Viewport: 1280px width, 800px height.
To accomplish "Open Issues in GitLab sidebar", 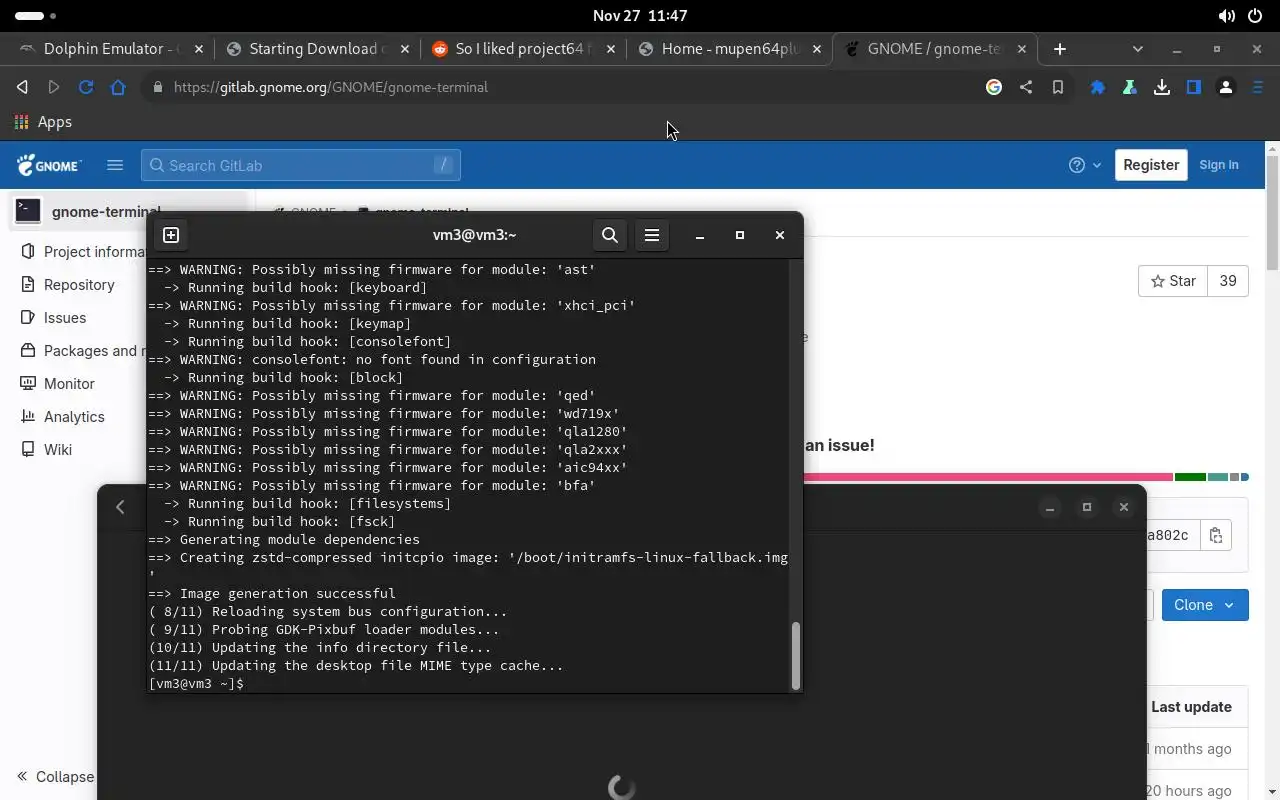I will point(65,318).
